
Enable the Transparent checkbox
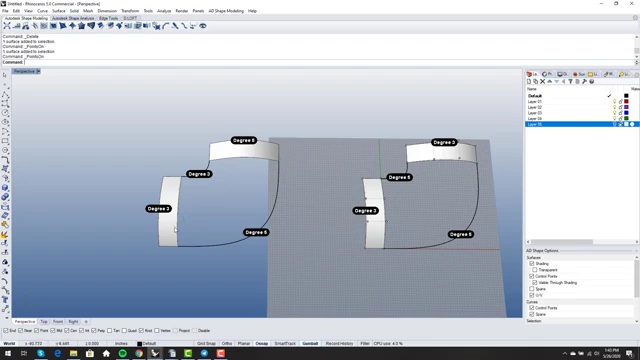[535, 270]
